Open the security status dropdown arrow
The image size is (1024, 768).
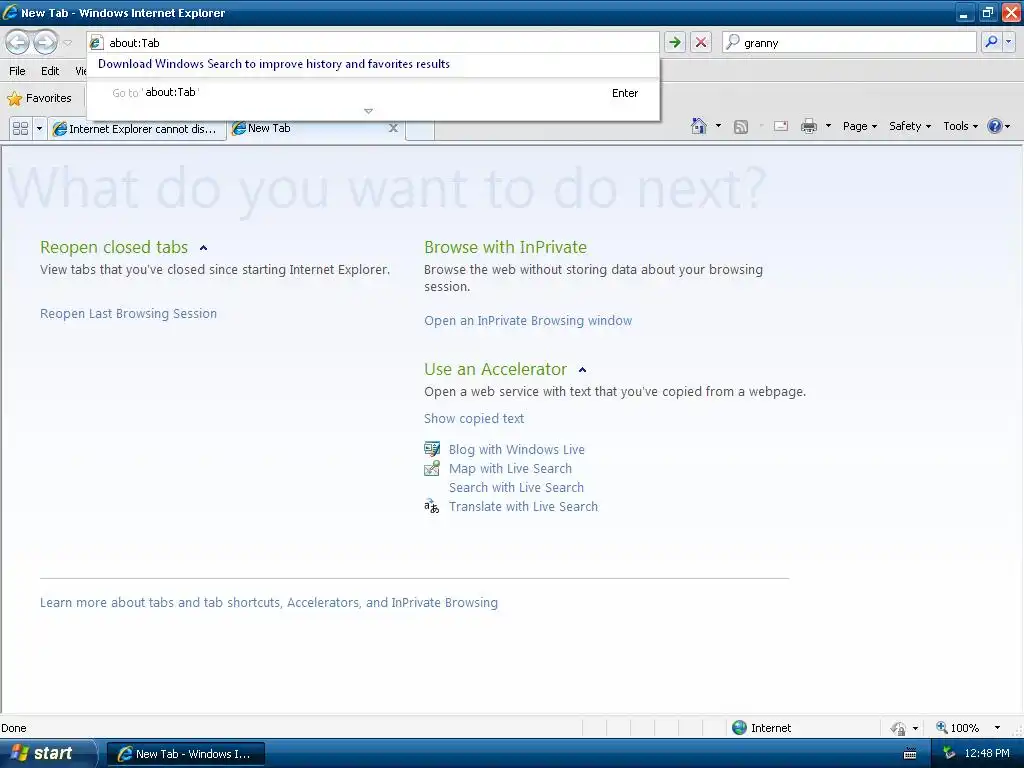[915, 728]
